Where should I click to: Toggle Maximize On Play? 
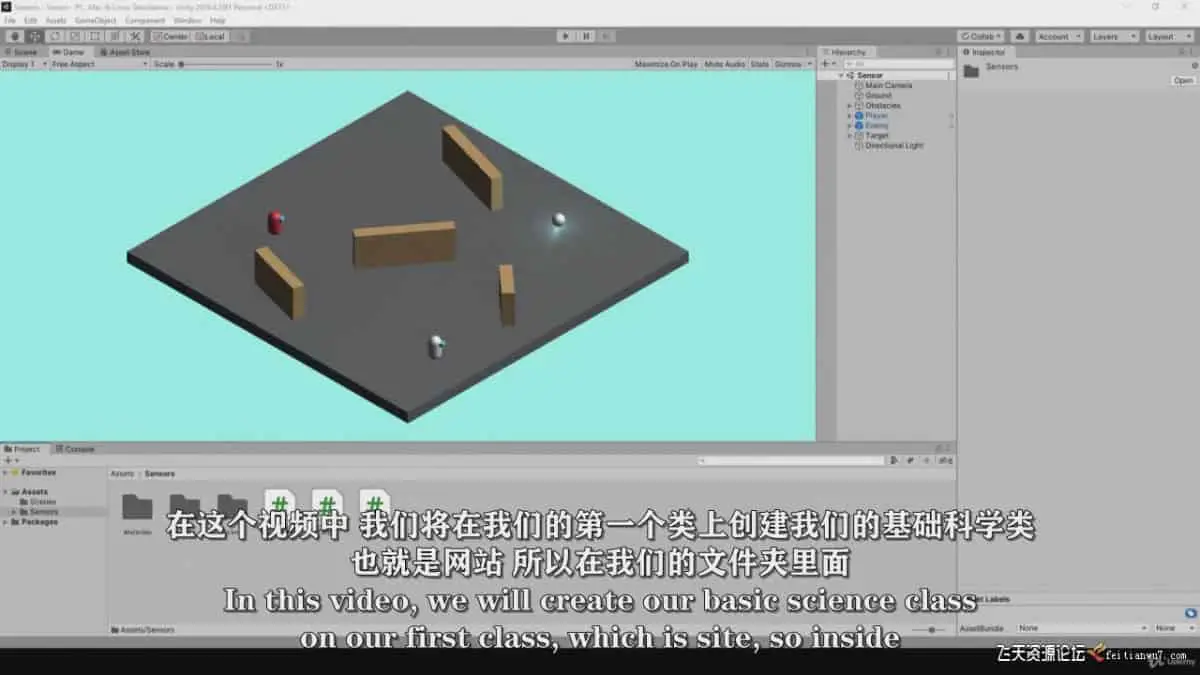point(666,64)
